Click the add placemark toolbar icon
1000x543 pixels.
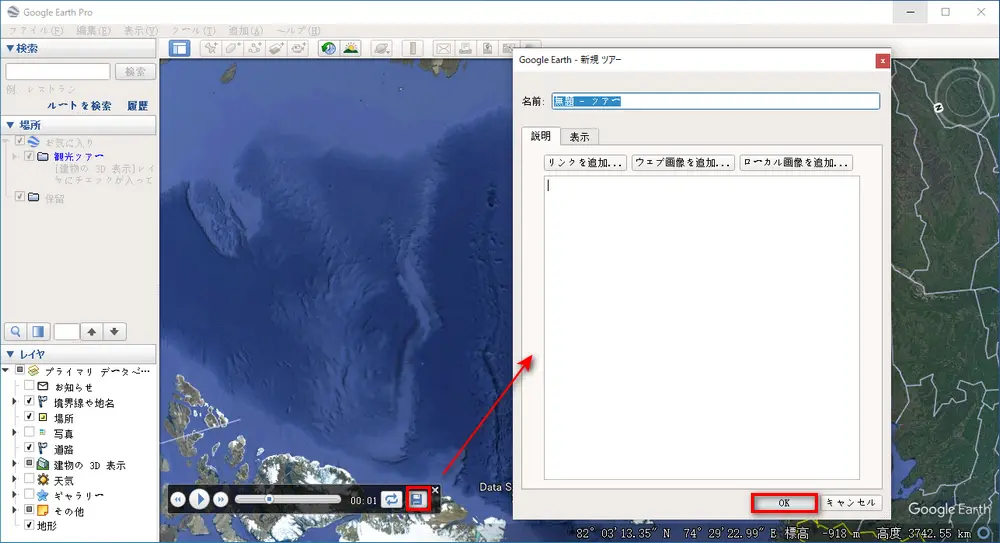click(x=211, y=48)
